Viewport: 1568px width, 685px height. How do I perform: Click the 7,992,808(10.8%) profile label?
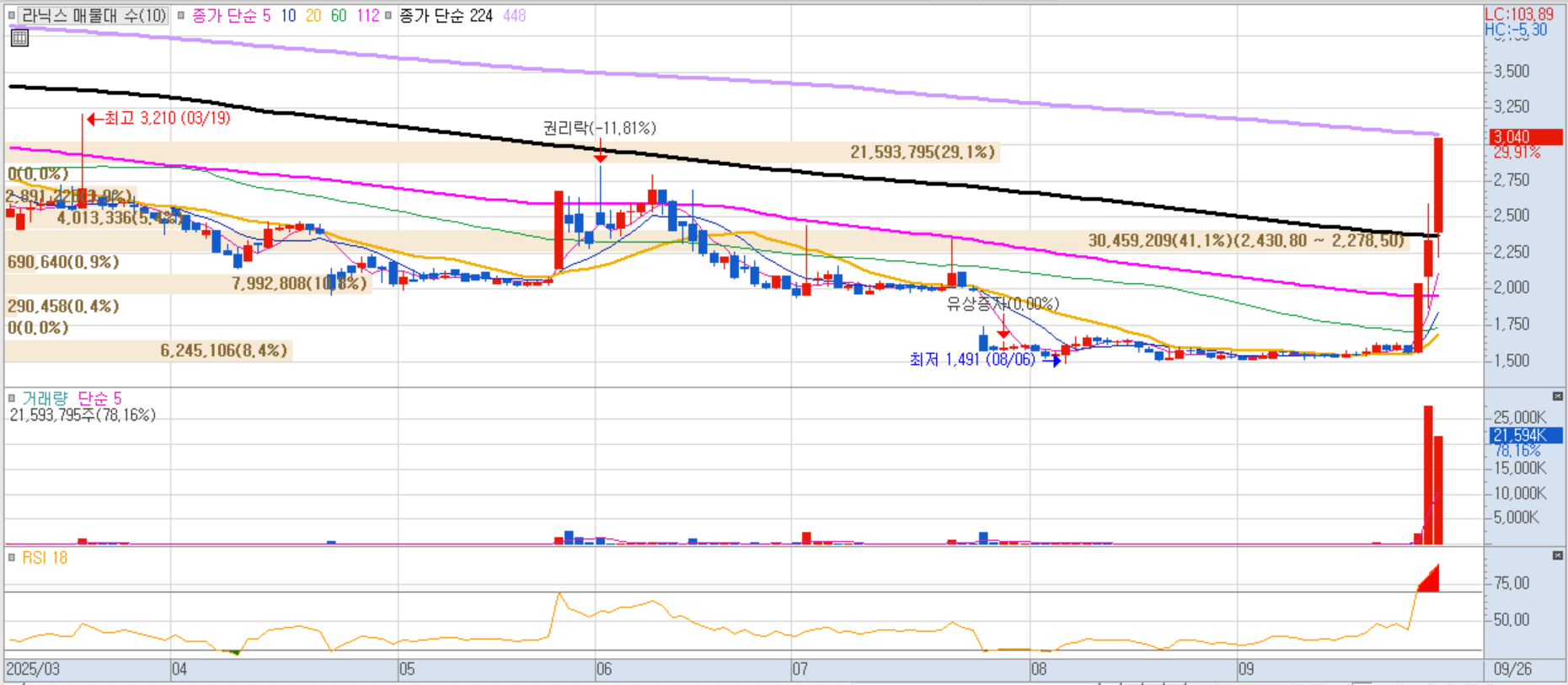[x=300, y=283]
